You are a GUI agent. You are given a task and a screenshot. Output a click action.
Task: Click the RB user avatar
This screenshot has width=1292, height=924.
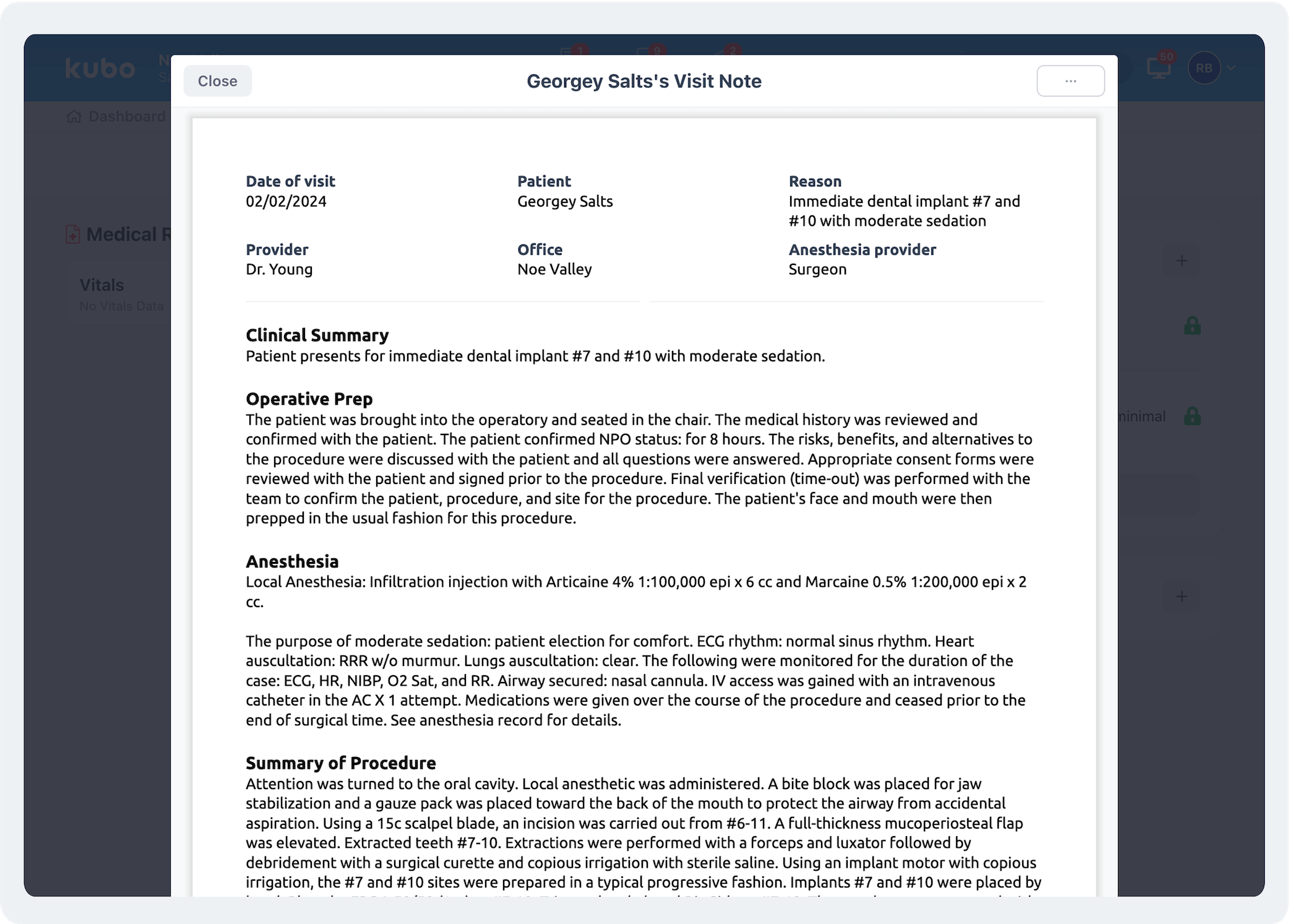tap(1204, 68)
